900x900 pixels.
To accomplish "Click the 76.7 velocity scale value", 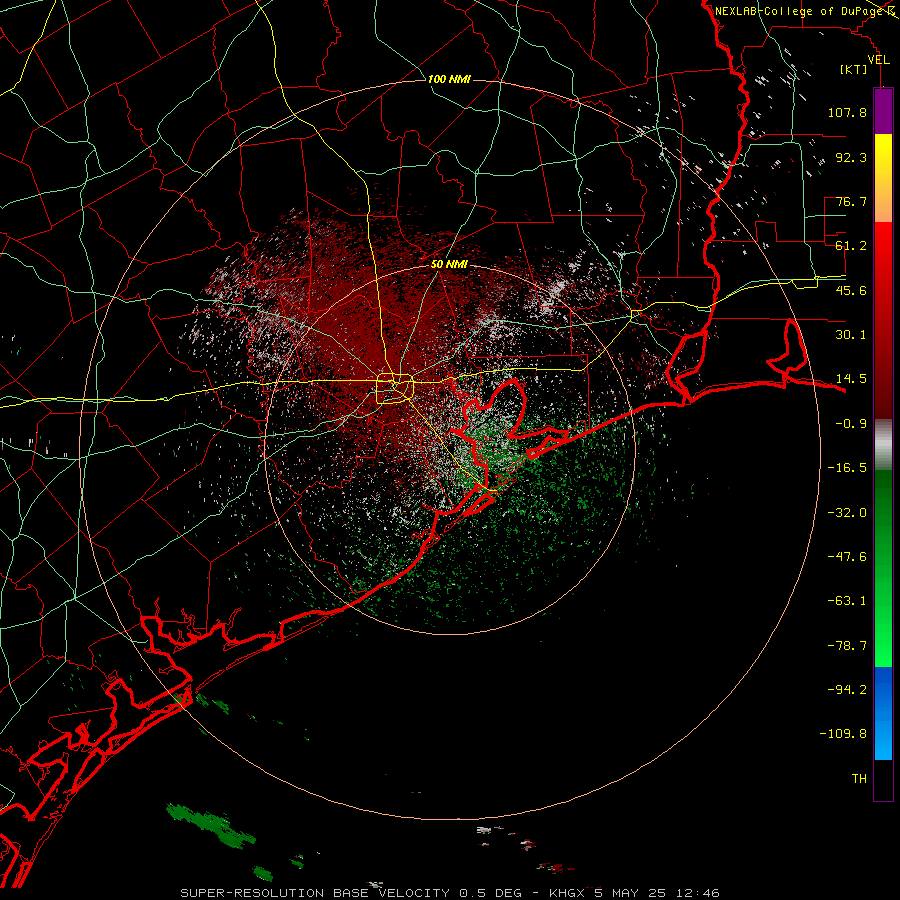I will [851, 201].
